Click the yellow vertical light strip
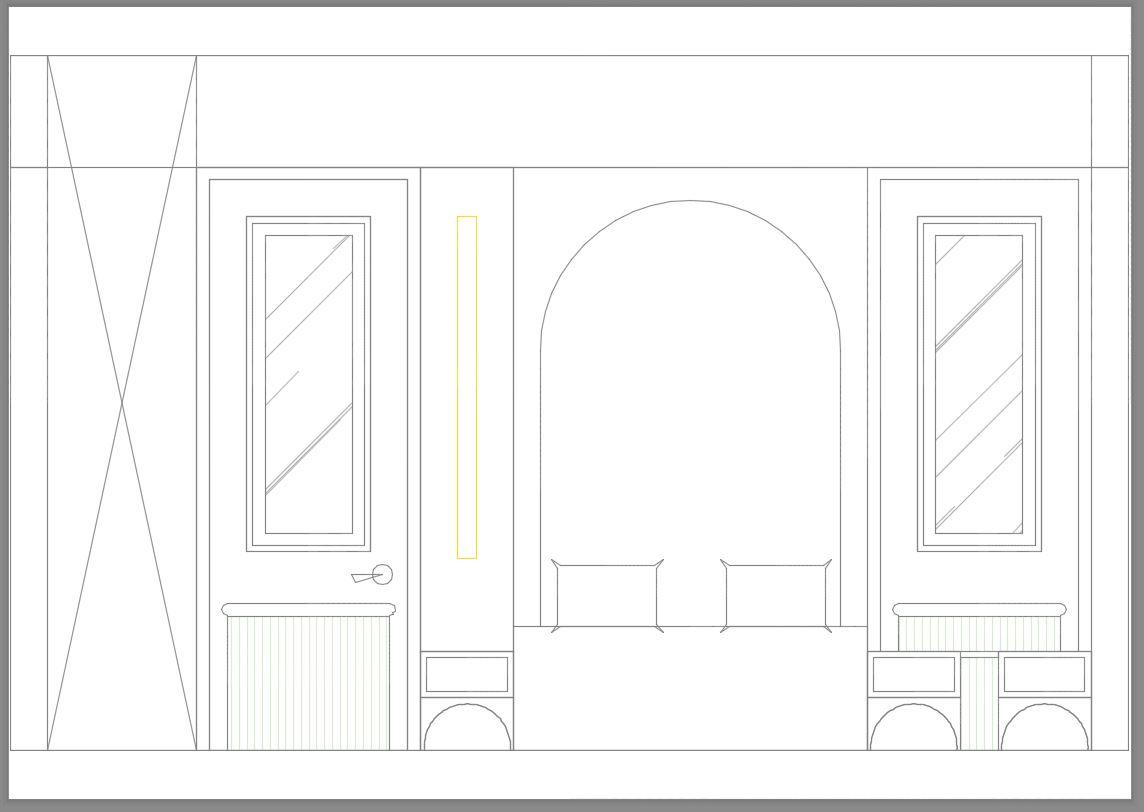This screenshot has width=1144, height=812. coord(467,387)
